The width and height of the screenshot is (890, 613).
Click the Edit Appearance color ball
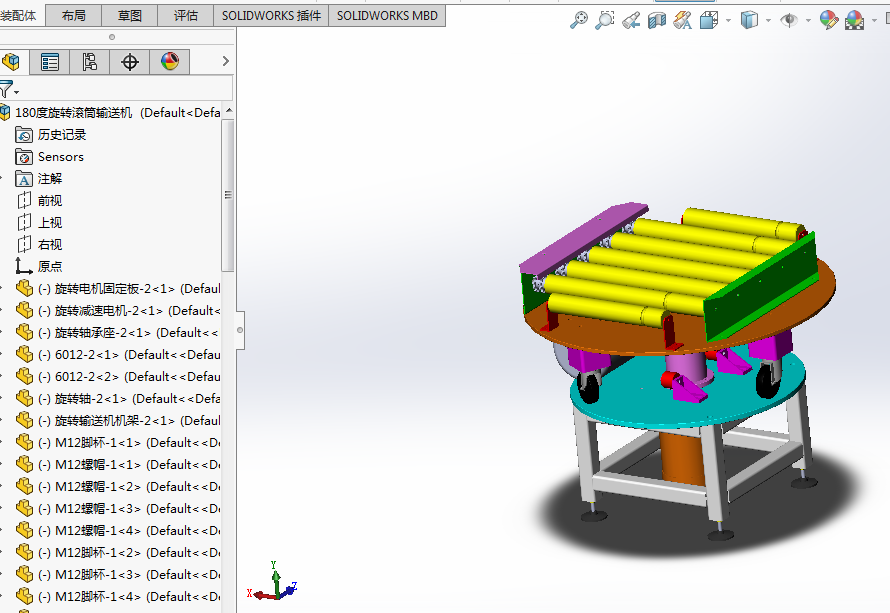[828, 20]
